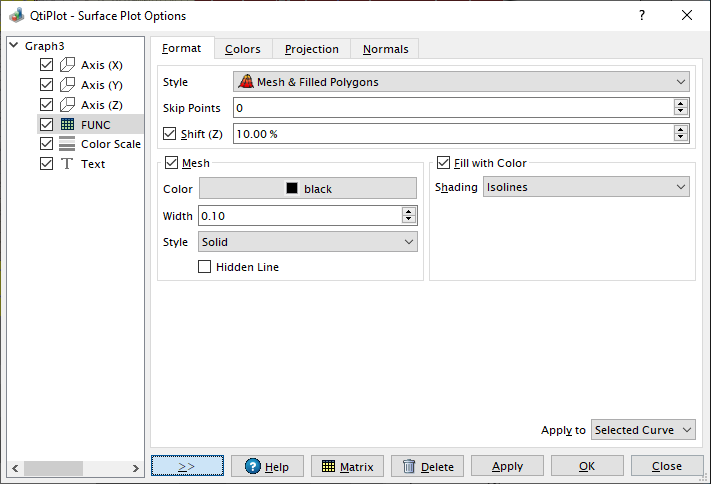Click the black mesh color button
Viewport: 711px width, 484px height.
tap(308, 188)
